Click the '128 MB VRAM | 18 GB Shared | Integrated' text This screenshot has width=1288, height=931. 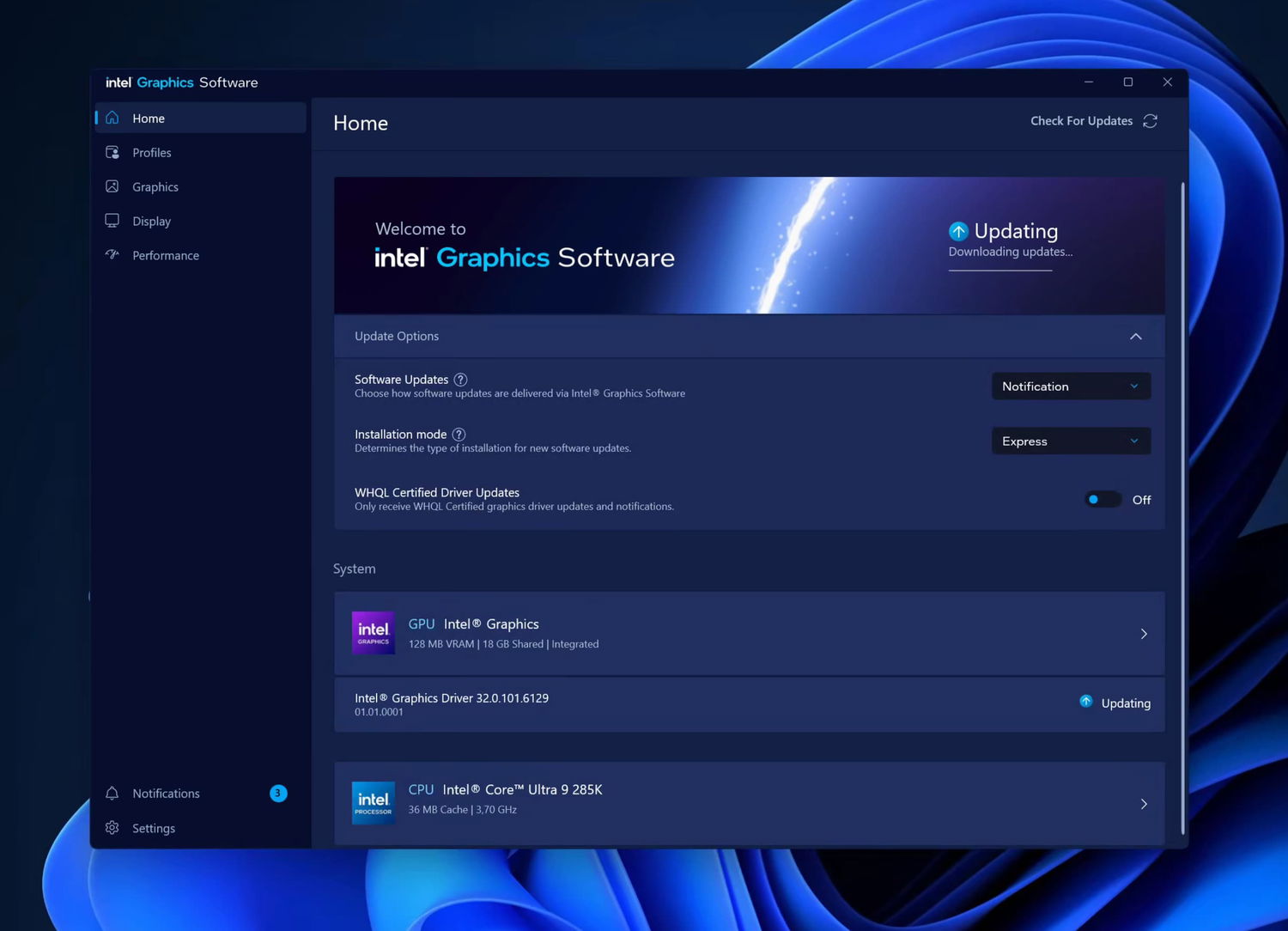pos(504,644)
